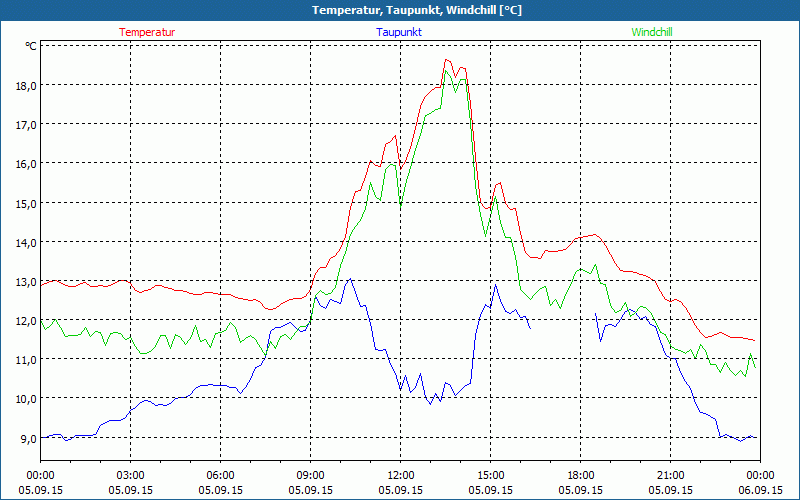The height and width of the screenshot is (500, 800).
Task: Click the '17,0' y-axis value
Action: (27, 124)
